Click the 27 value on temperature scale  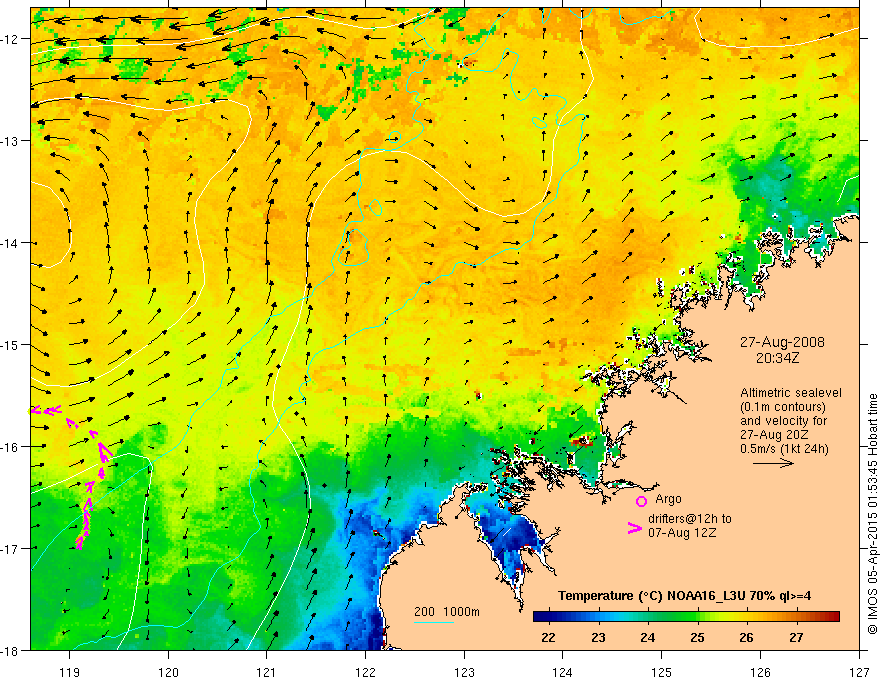[x=796, y=638]
